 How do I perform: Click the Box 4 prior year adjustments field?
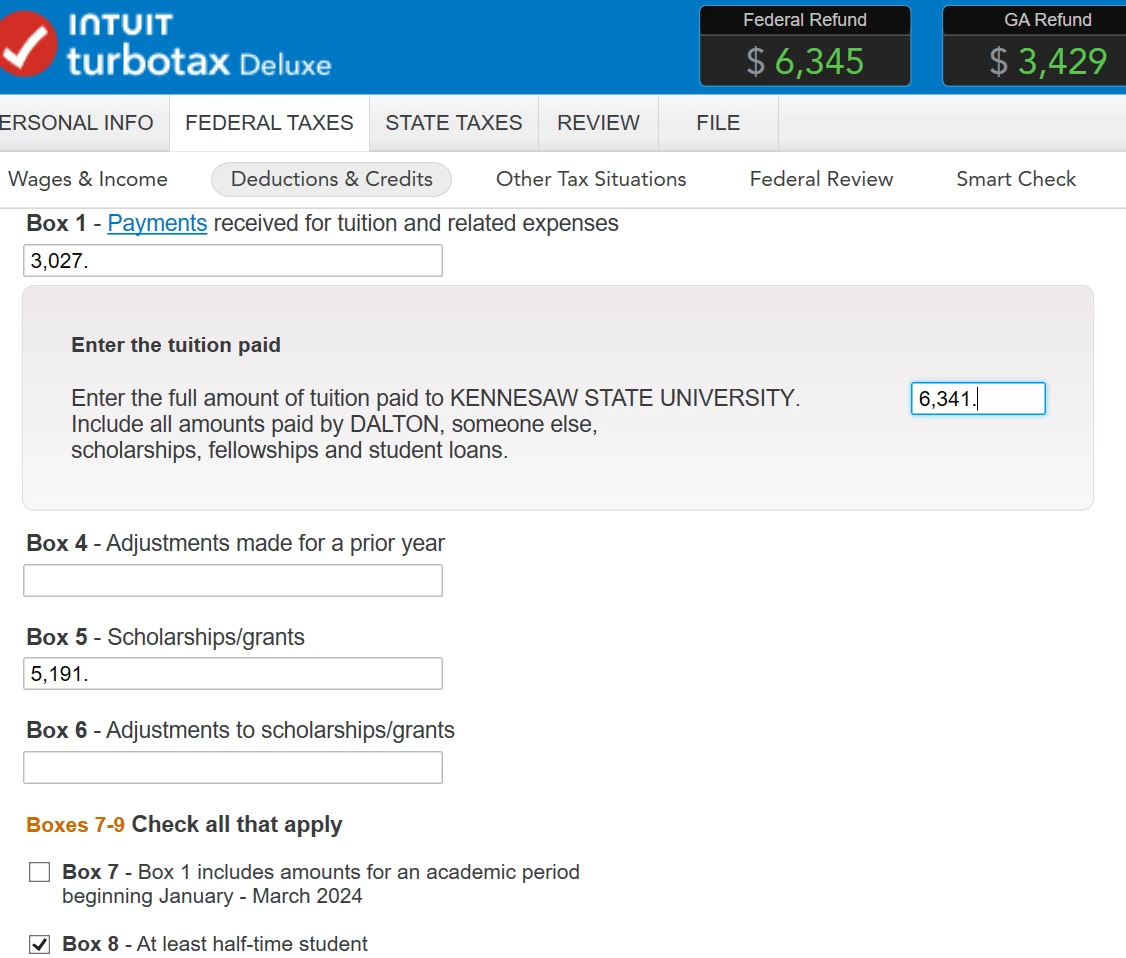tap(233, 580)
